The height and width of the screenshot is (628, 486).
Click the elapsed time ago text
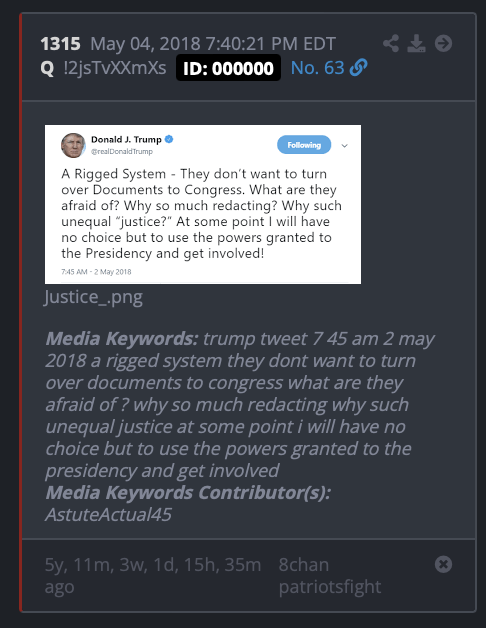pos(153,576)
